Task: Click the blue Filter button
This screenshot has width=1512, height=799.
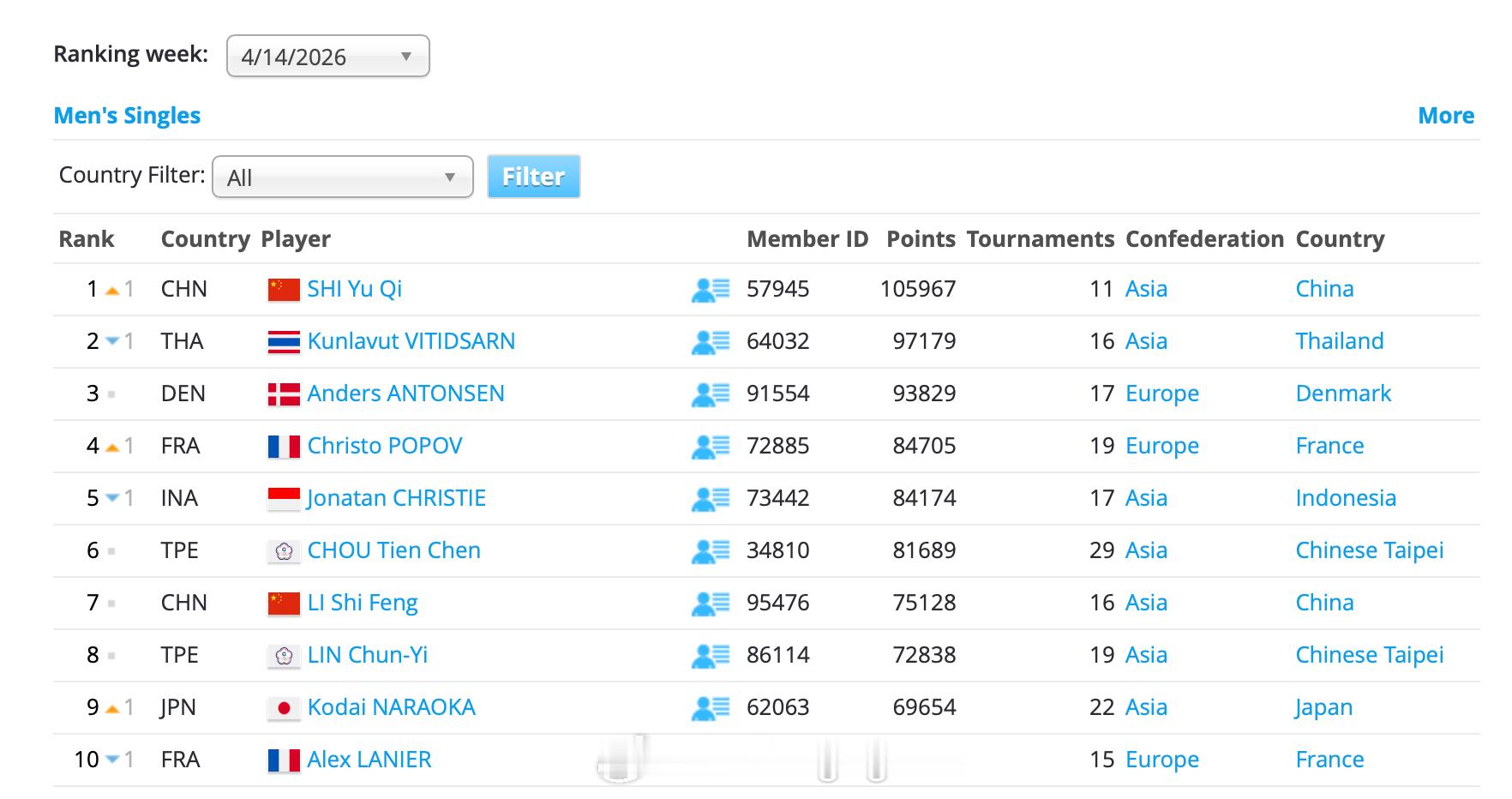Action: point(533,177)
